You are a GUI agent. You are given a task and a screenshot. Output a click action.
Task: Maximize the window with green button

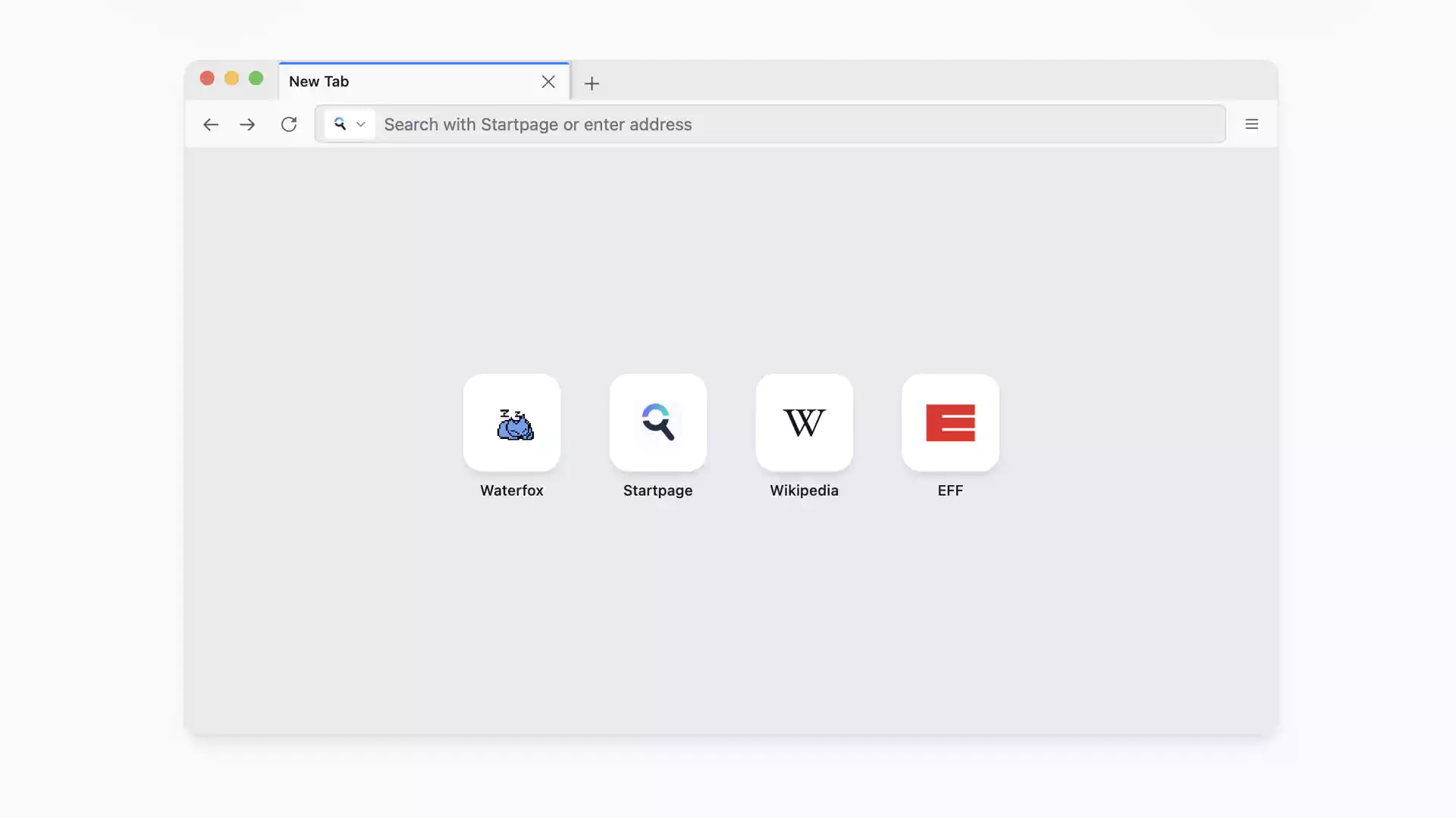point(256,78)
